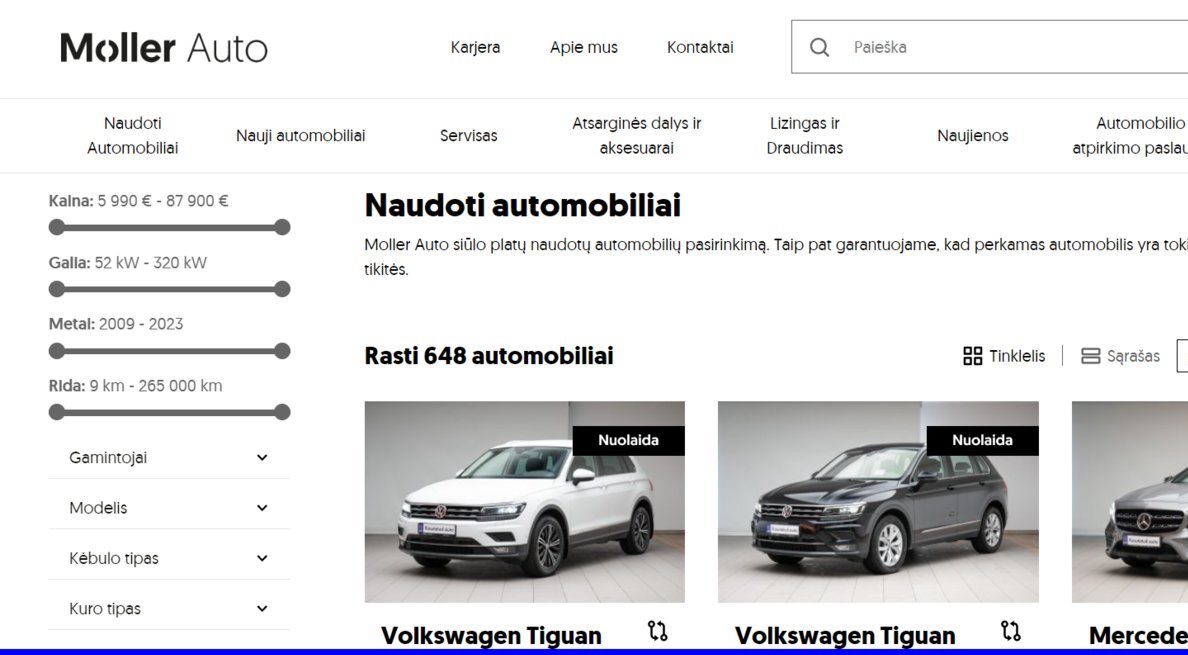
Task: Go to the Karjera page
Action: coord(475,47)
